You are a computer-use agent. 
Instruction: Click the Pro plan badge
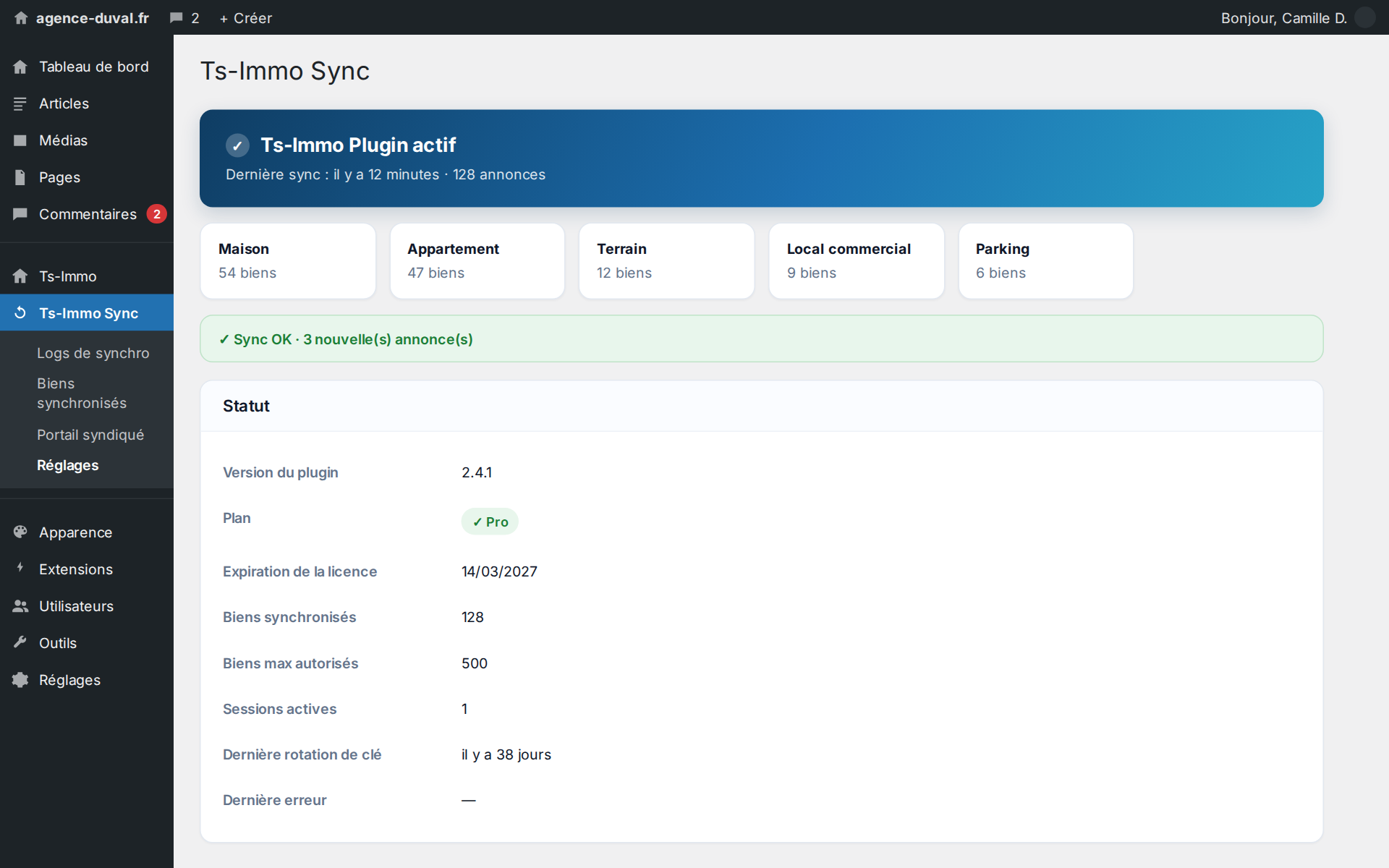(490, 522)
